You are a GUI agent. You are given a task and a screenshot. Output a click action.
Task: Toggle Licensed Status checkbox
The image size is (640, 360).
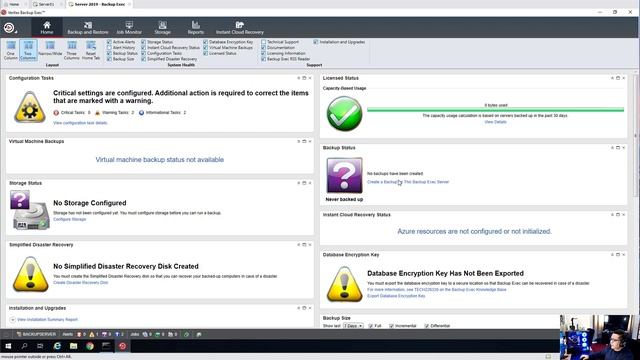(x=205, y=53)
